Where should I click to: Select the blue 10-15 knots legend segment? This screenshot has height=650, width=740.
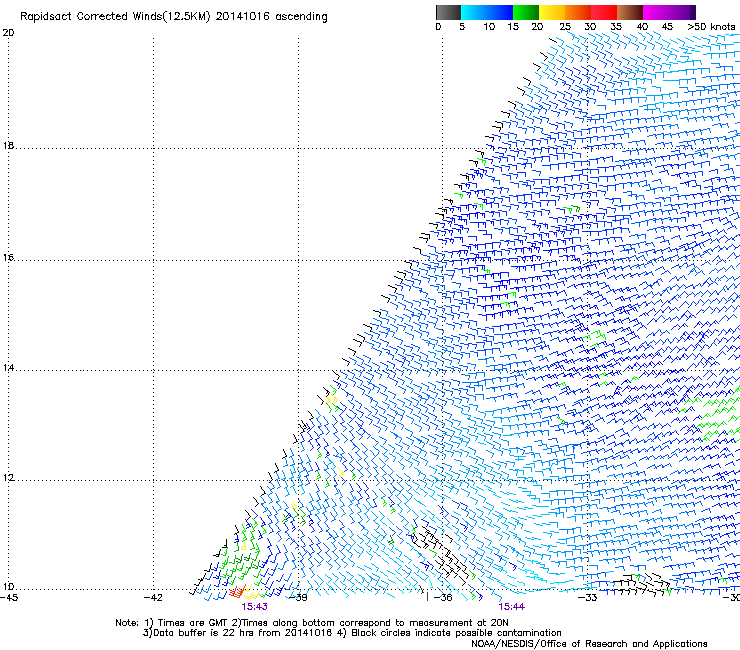tap(500, 12)
